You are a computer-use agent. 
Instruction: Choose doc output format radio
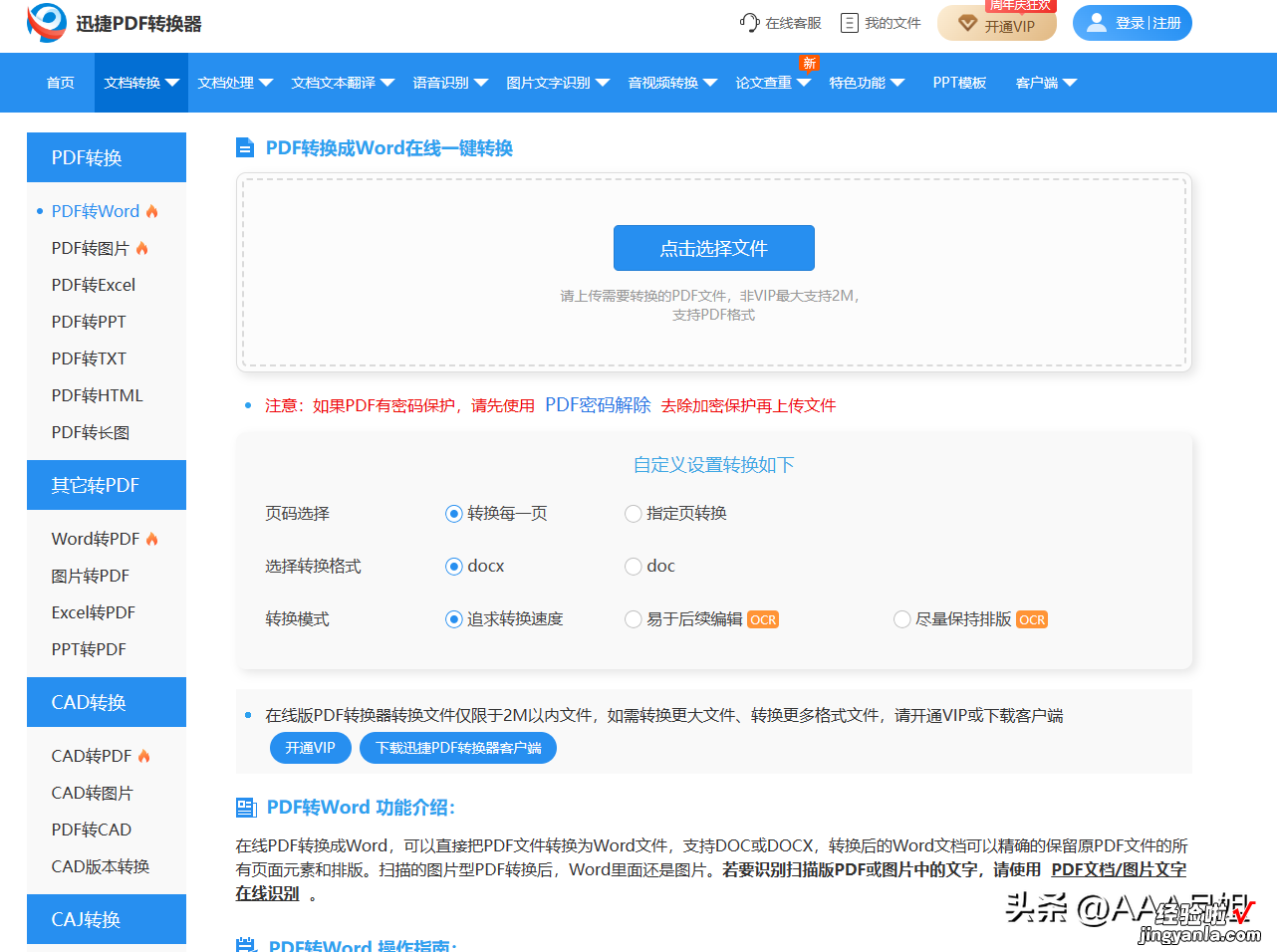point(633,567)
